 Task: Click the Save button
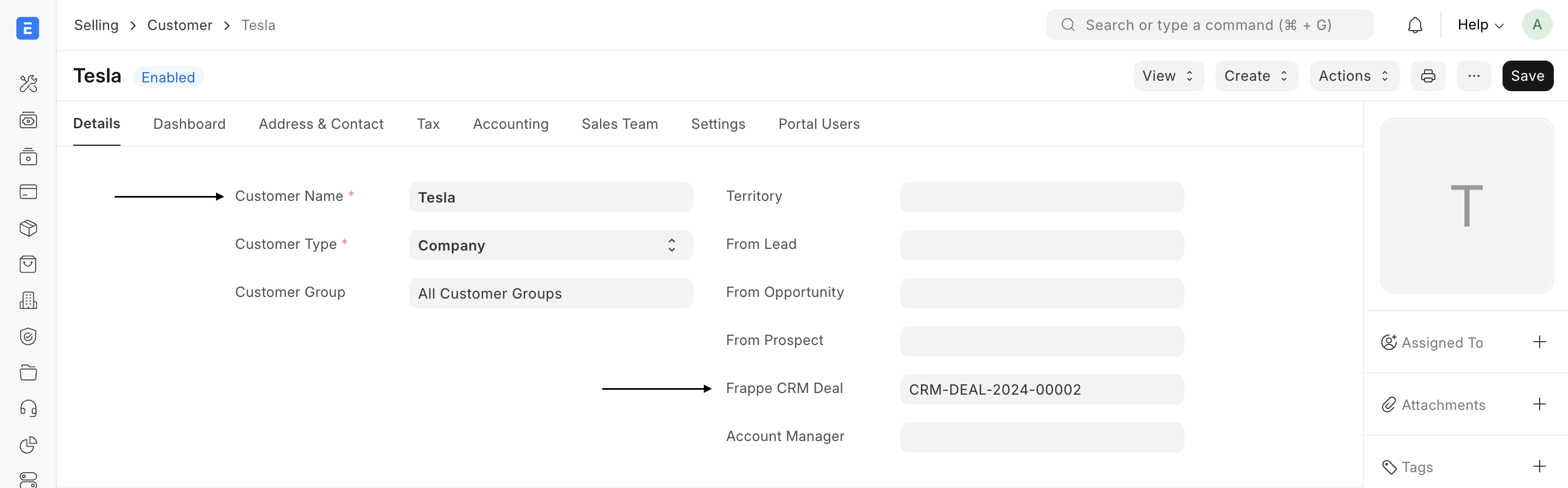tap(1527, 76)
